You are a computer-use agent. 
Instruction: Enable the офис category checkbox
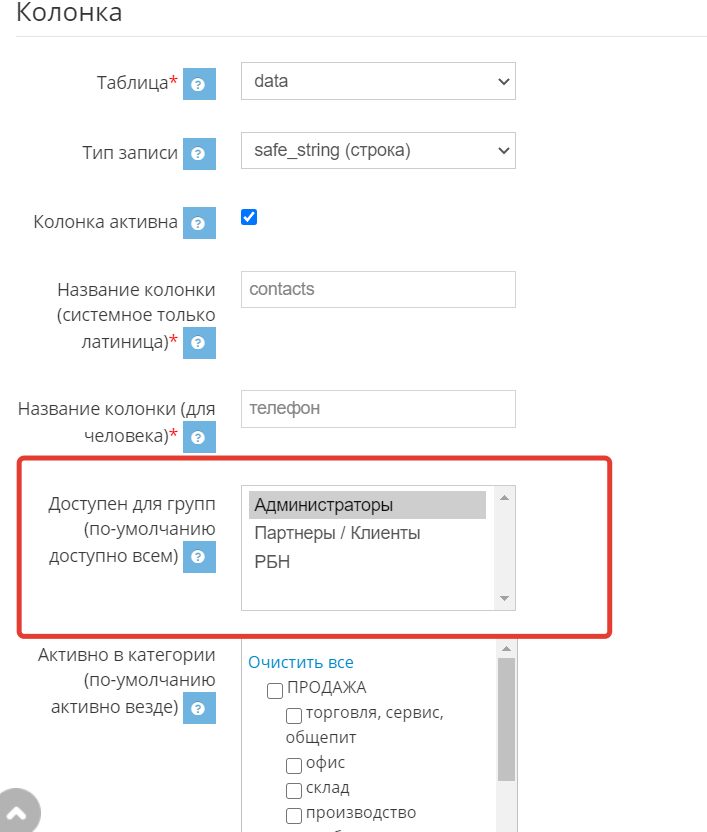pyautogui.click(x=294, y=766)
